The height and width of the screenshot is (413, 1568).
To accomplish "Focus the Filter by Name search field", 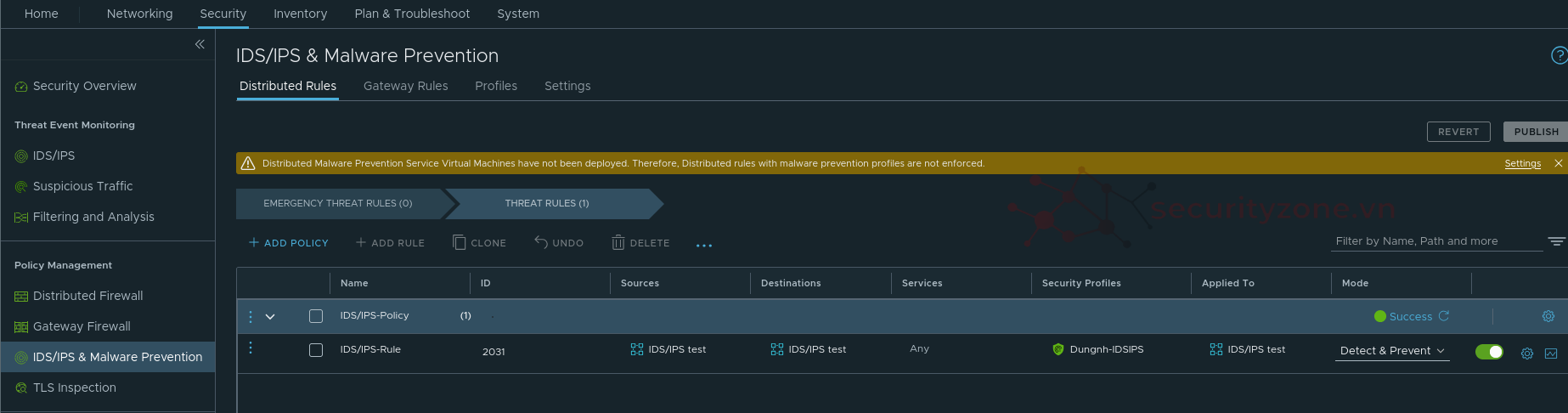I will pos(1435,241).
